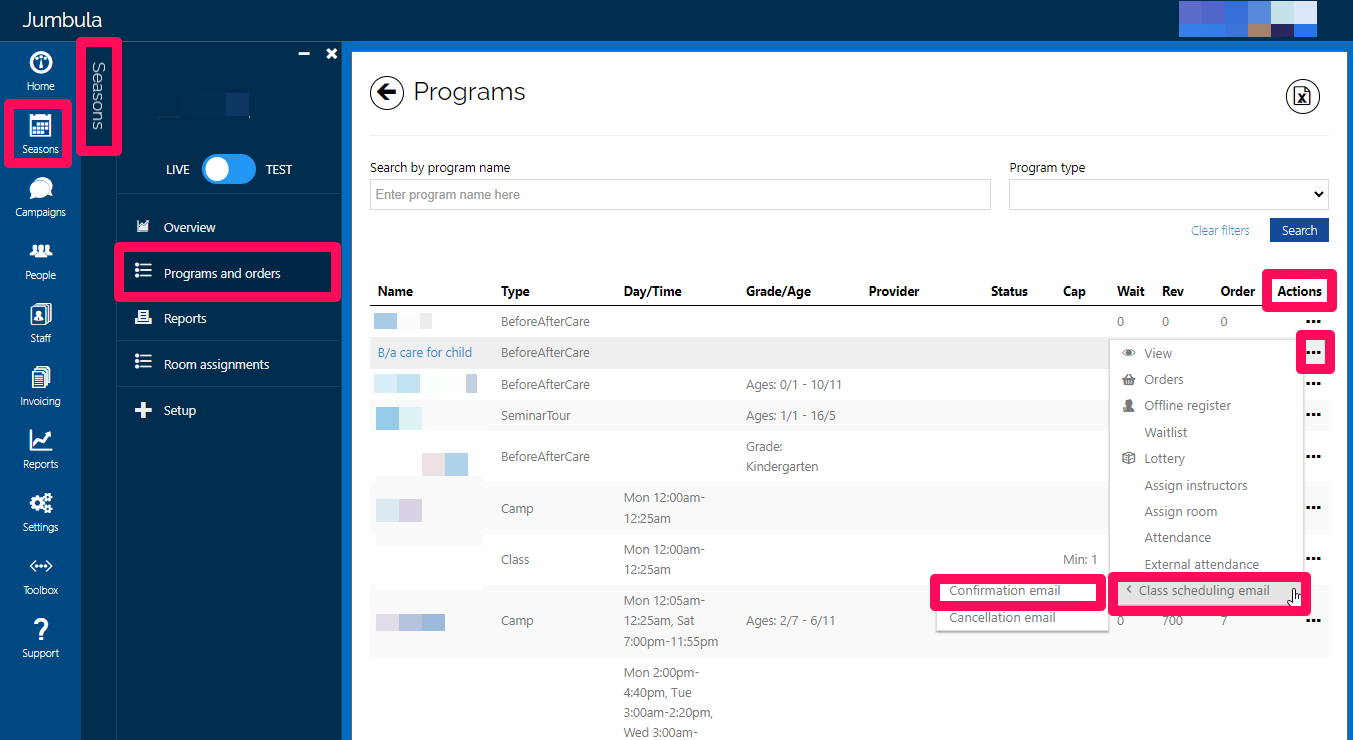Click the Day/Time column header
The height and width of the screenshot is (740, 1353).
[652, 291]
